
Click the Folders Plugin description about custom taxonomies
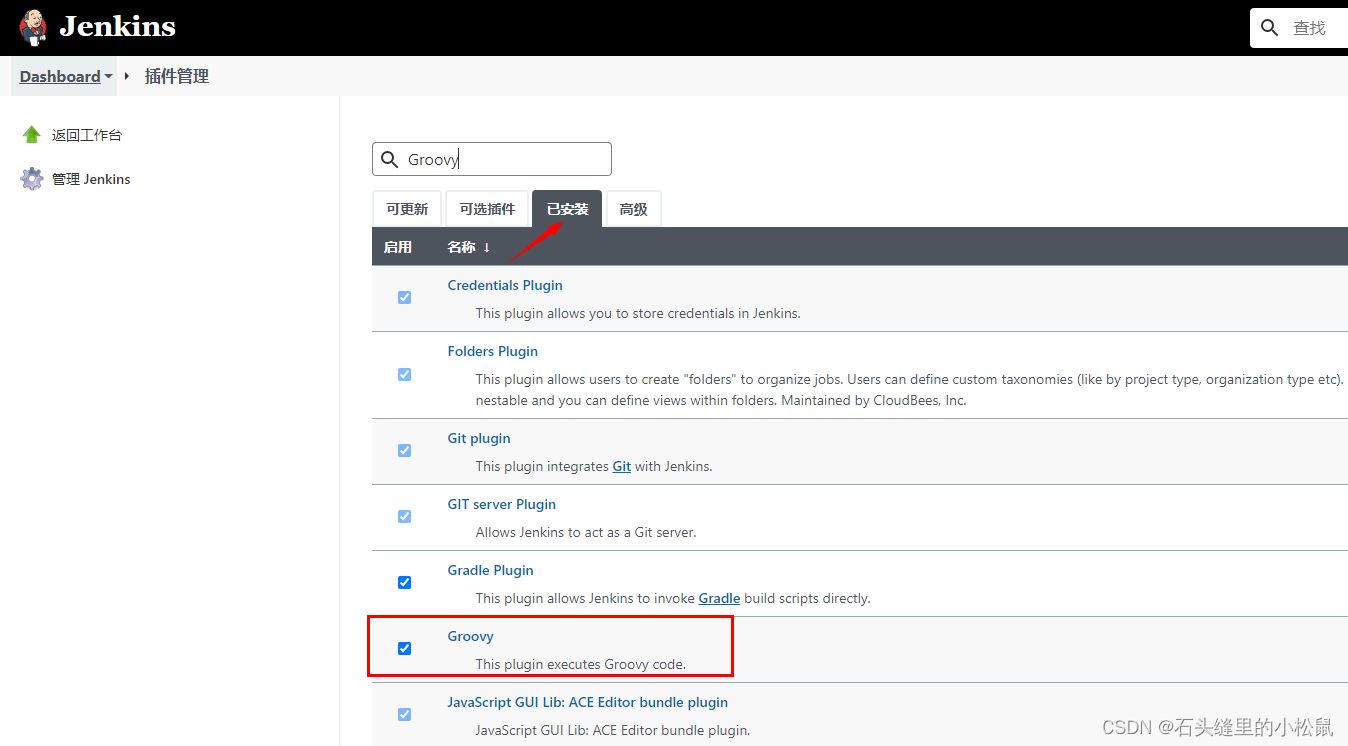click(910, 390)
